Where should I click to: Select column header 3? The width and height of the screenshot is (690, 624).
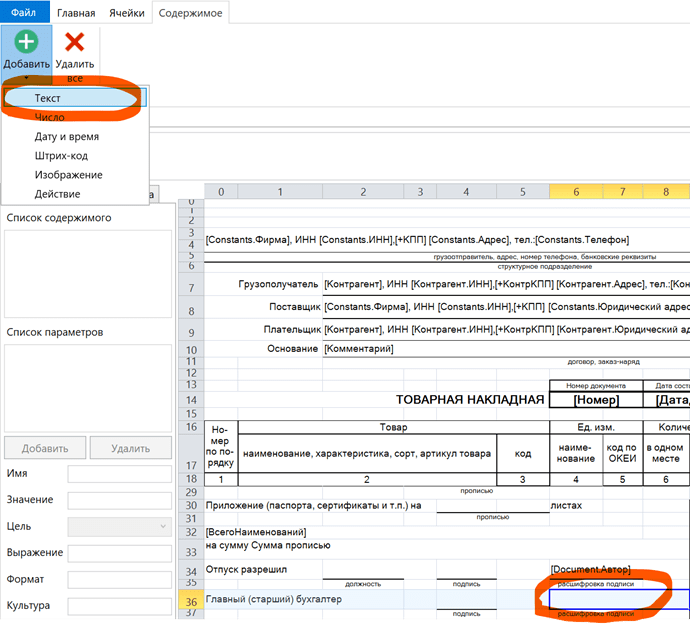coord(420,191)
